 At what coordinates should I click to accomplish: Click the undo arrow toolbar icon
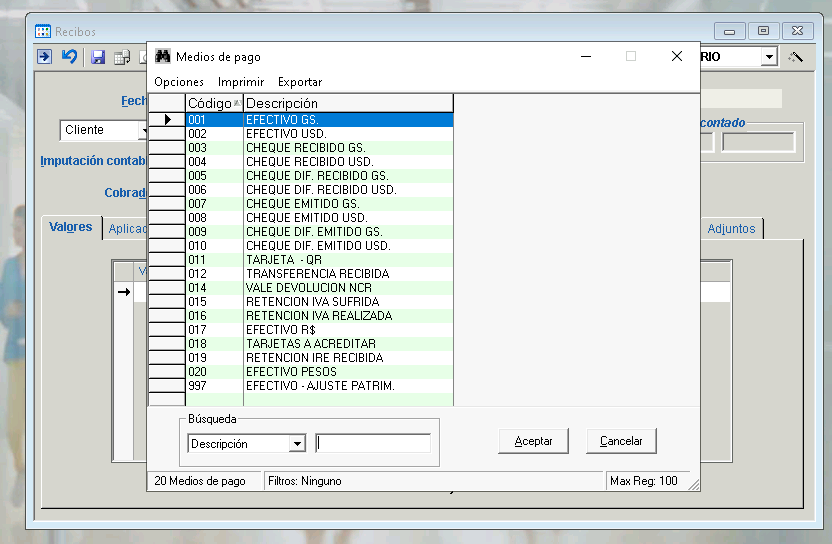click(69, 57)
